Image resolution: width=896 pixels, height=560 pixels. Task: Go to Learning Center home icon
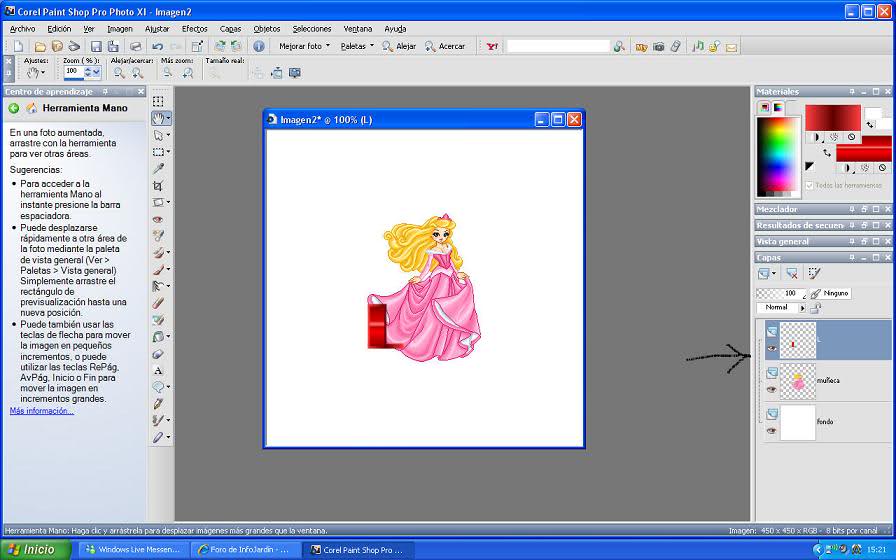click(x=32, y=108)
